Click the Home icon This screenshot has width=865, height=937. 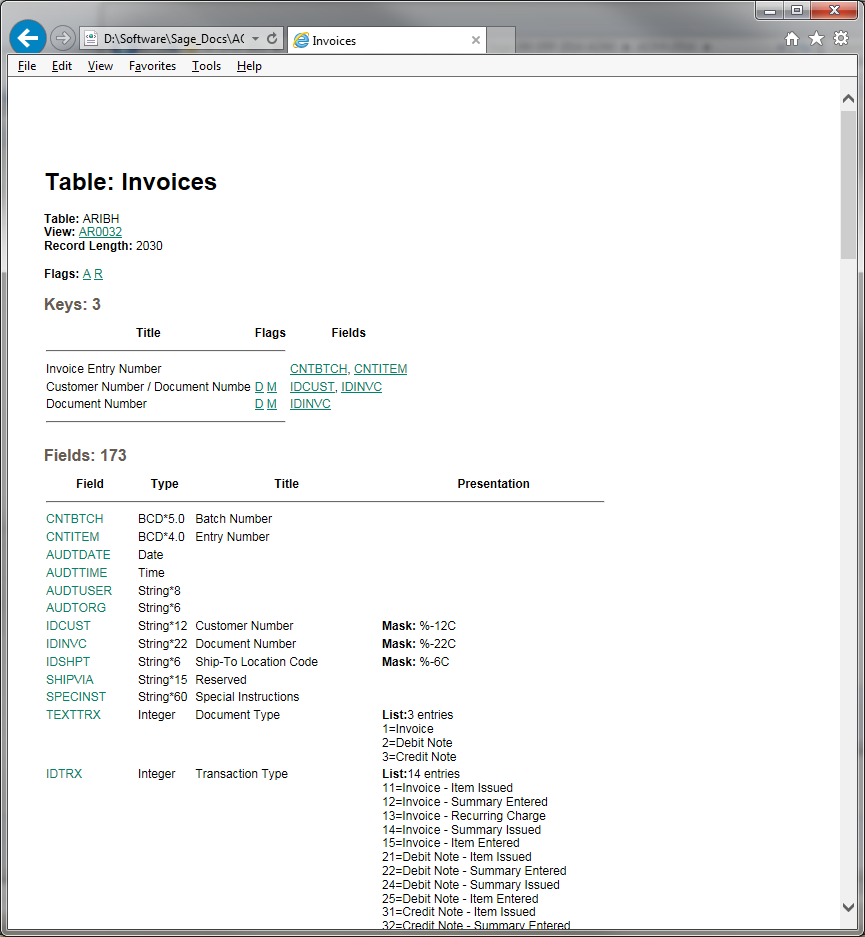792,39
